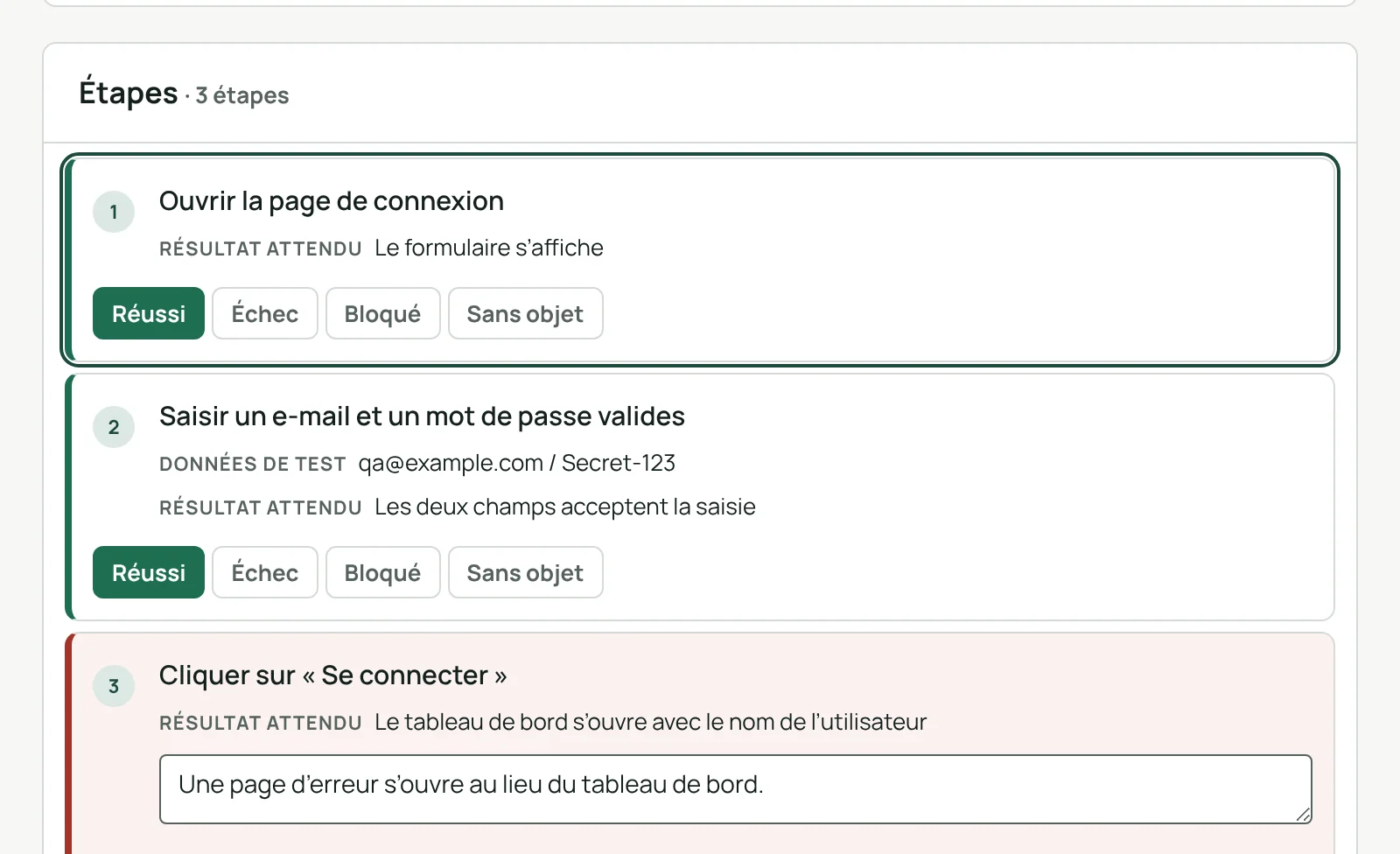Mark step 2 as Échec
Image resolution: width=1400 pixels, height=854 pixels.
[x=265, y=572]
